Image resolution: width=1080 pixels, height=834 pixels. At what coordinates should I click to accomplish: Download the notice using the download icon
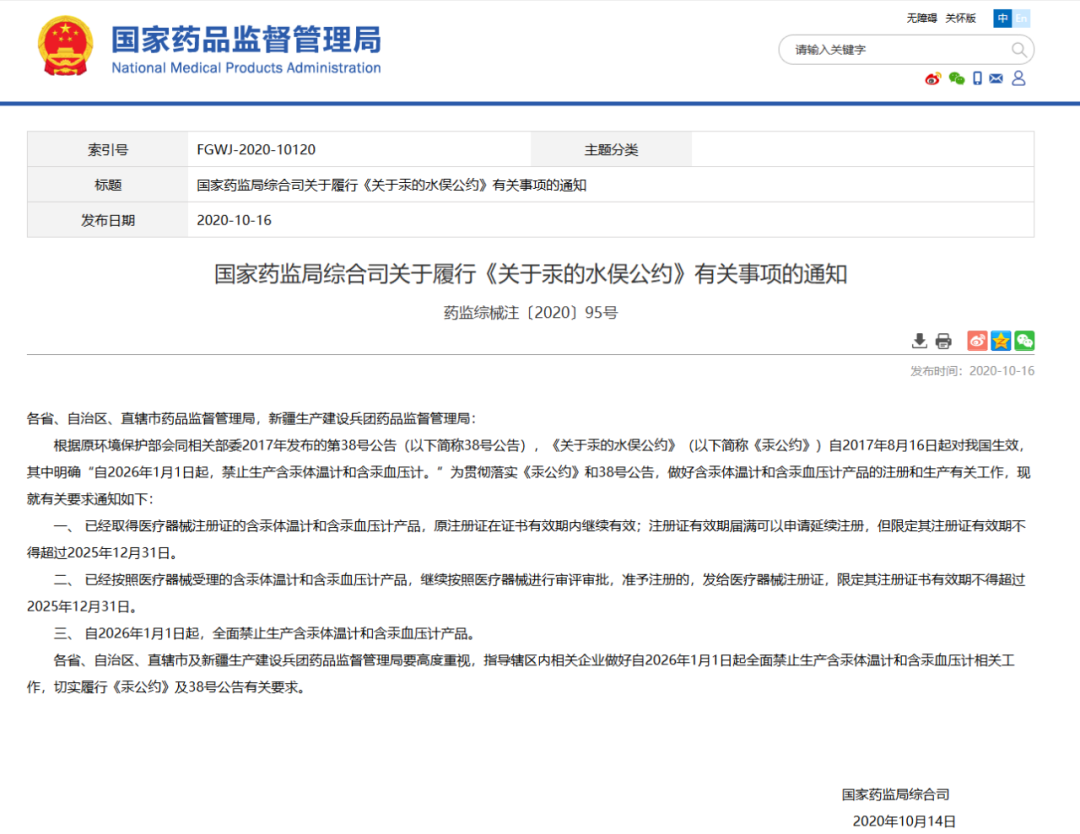(x=919, y=341)
